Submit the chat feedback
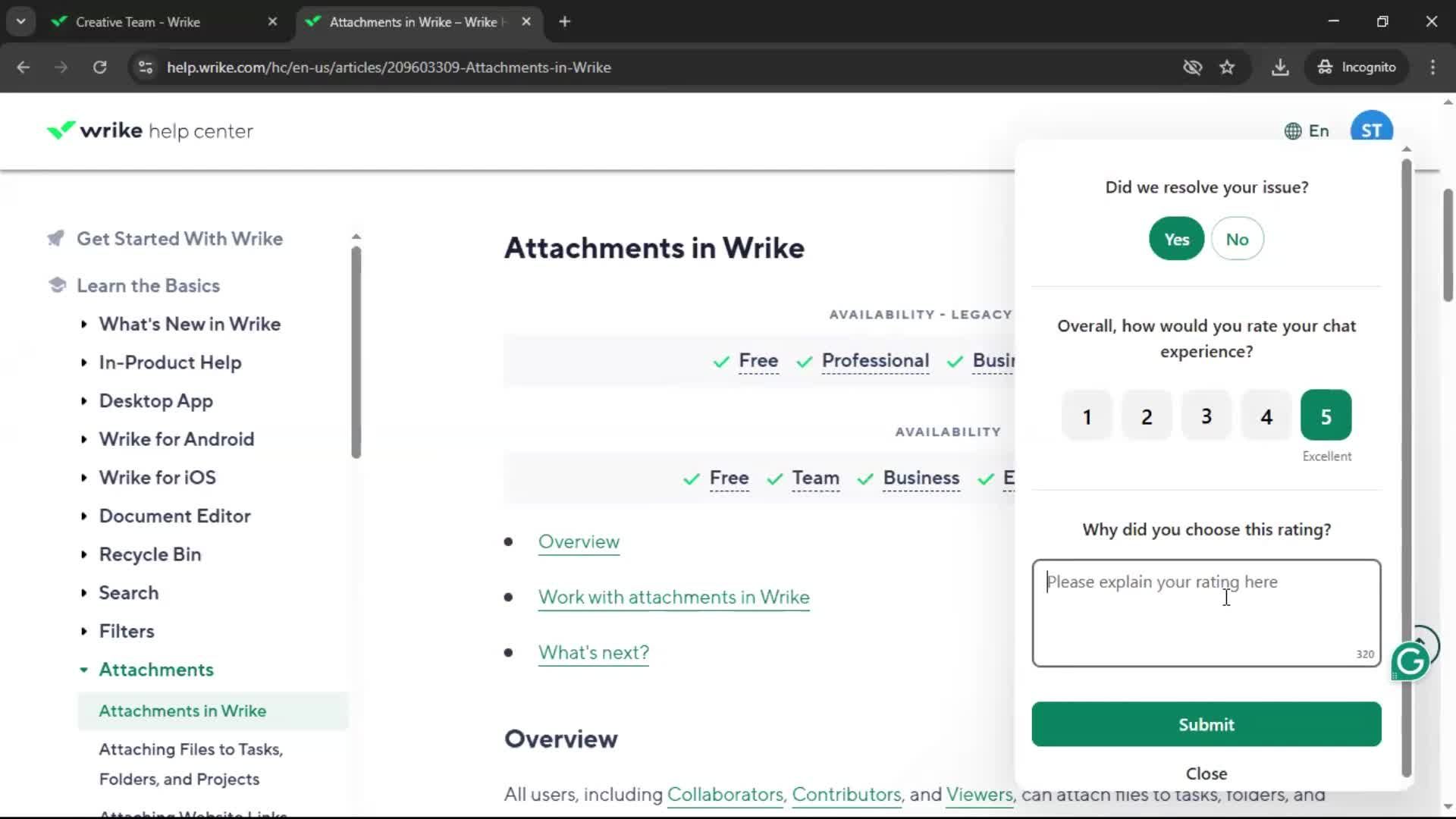The image size is (1456, 819). (x=1206, y=724)
